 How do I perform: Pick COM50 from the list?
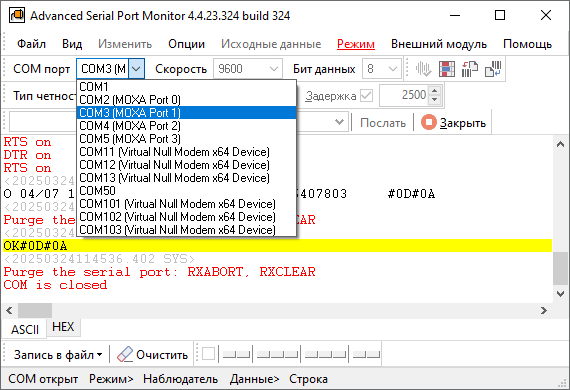click(186, 191)
